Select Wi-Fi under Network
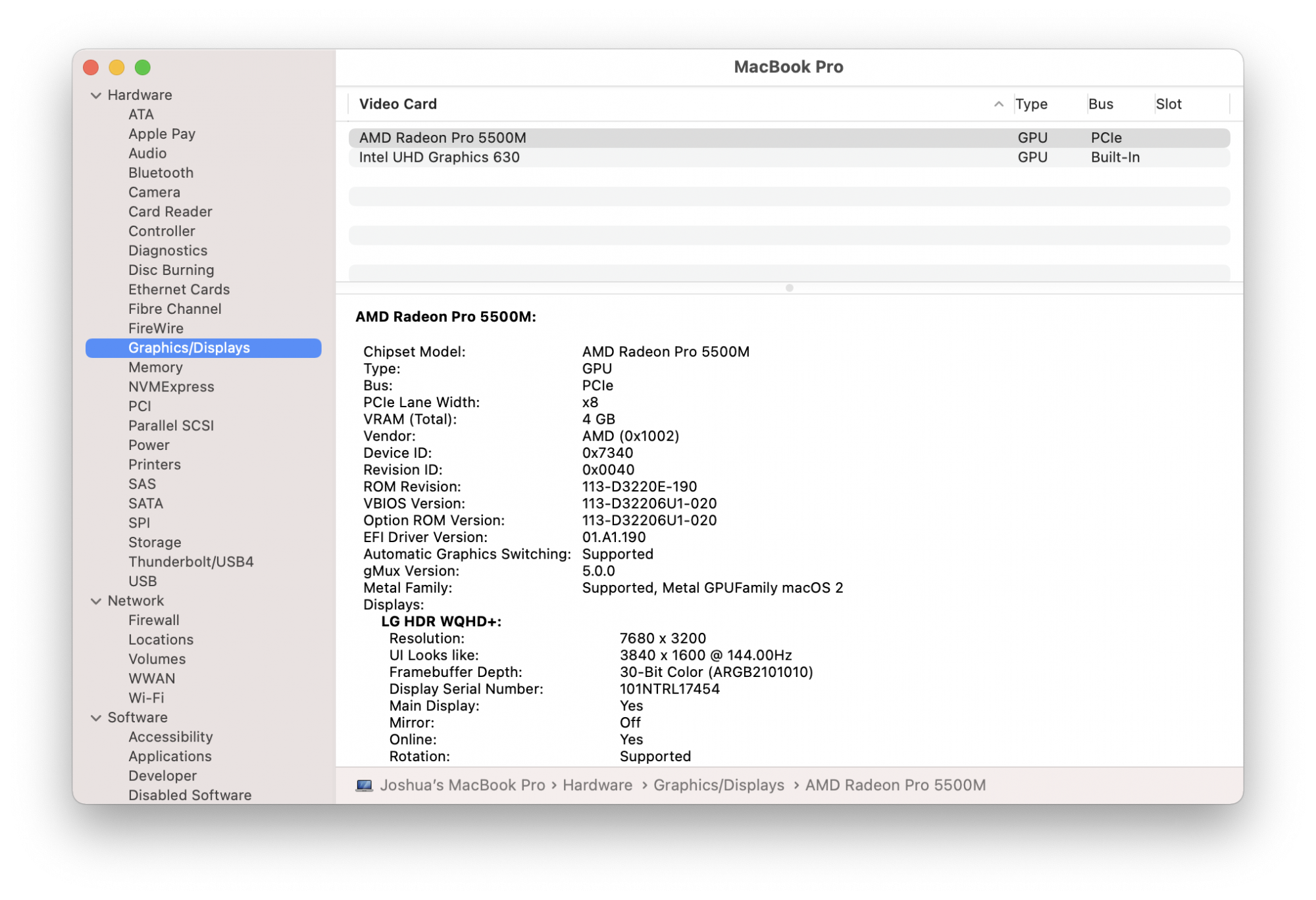 146,698
